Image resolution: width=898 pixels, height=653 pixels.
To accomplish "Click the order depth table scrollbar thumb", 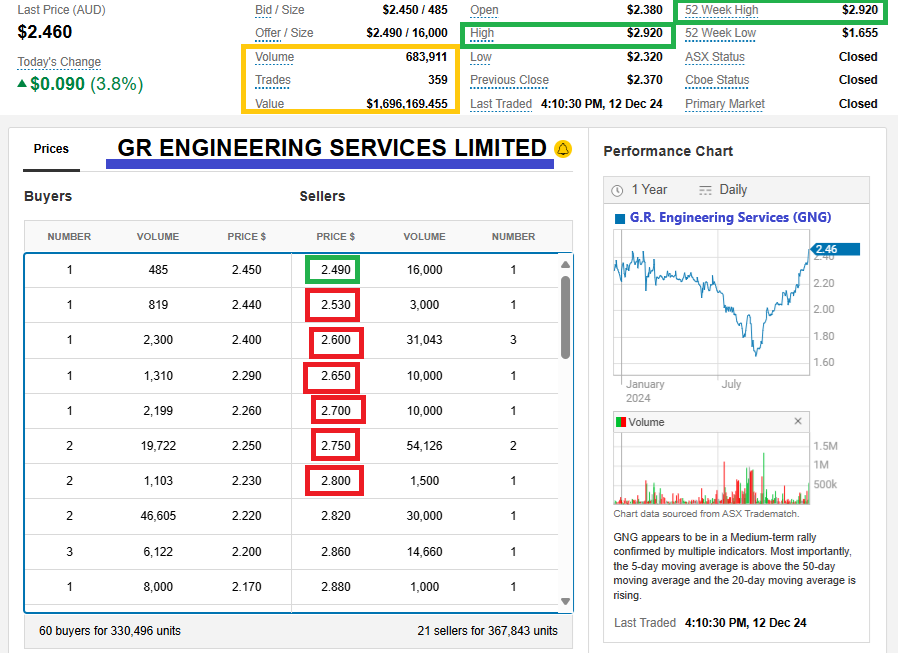I will (x=565, y=315).
